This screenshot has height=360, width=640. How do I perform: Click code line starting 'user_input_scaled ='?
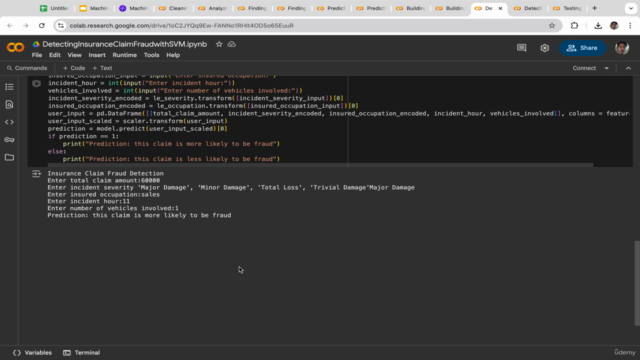pos(138,121)
